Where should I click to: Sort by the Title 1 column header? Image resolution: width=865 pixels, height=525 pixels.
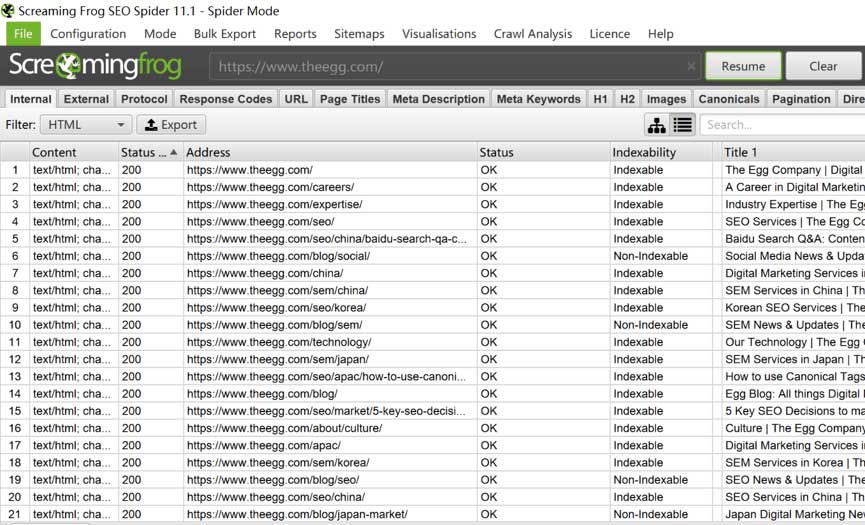[793, 152]
